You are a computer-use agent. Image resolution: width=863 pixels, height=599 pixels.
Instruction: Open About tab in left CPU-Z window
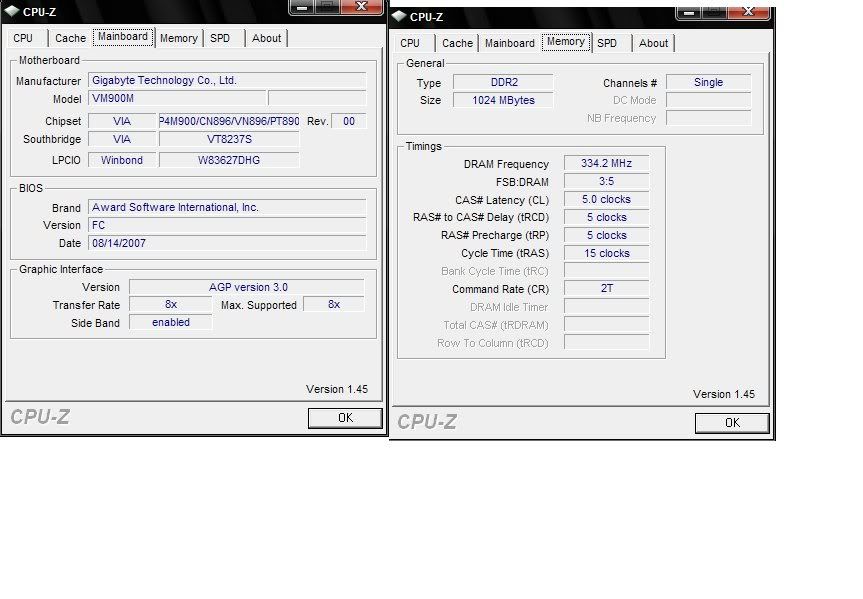pos(266,38)
